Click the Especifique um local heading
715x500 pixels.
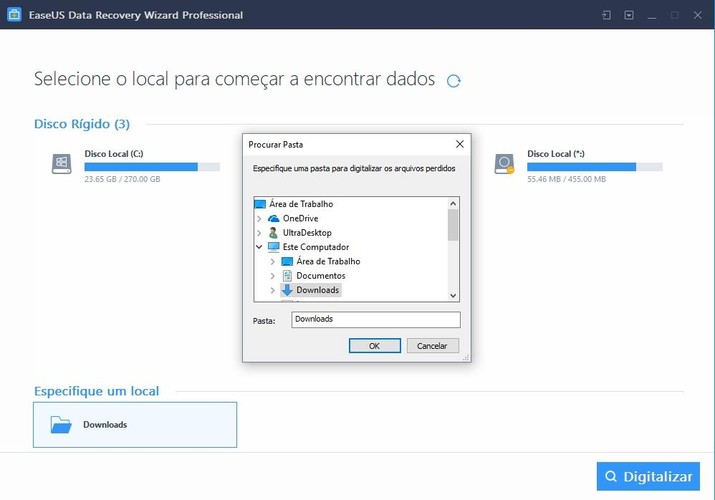point(97,391)
